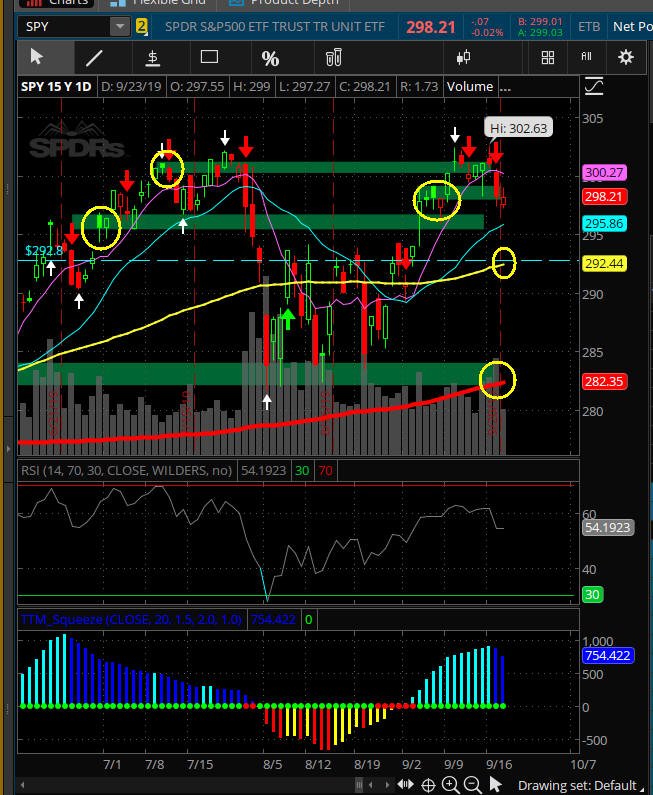
Task: Click the cyan 295.86 price axis label
Action: 604,224
